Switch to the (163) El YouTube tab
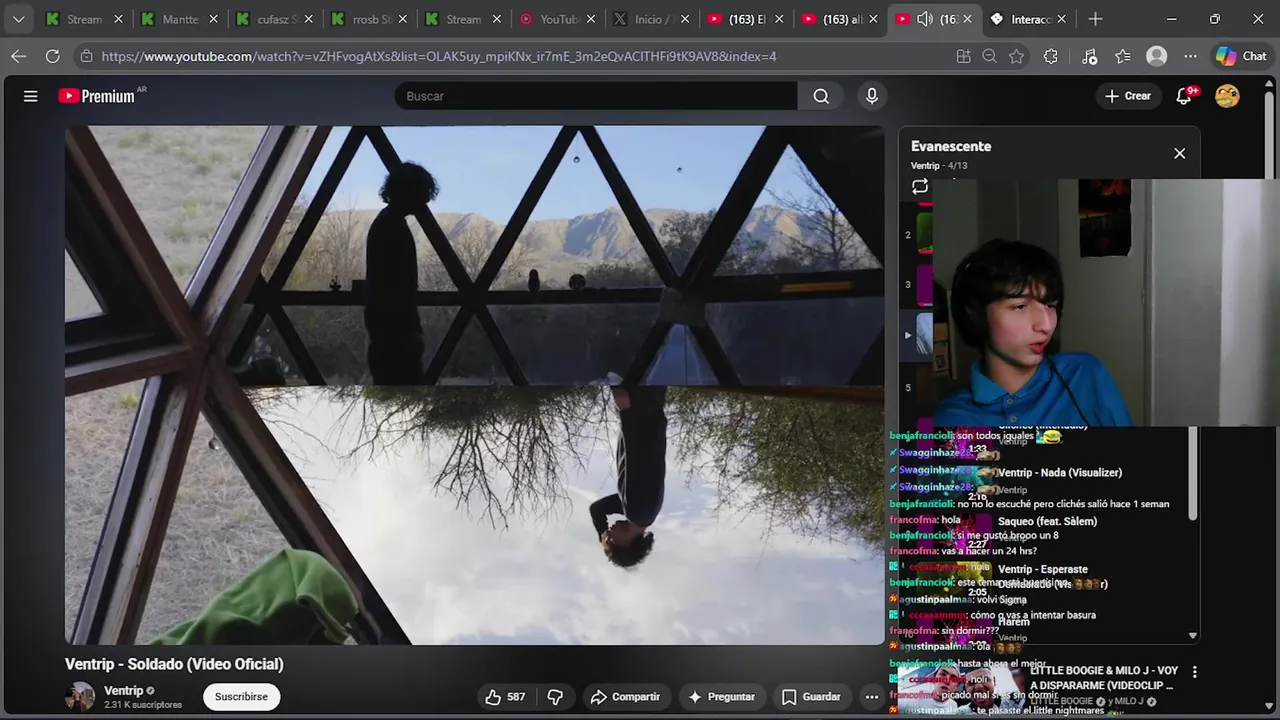1280x720 pixels. (x=744, y=19)
